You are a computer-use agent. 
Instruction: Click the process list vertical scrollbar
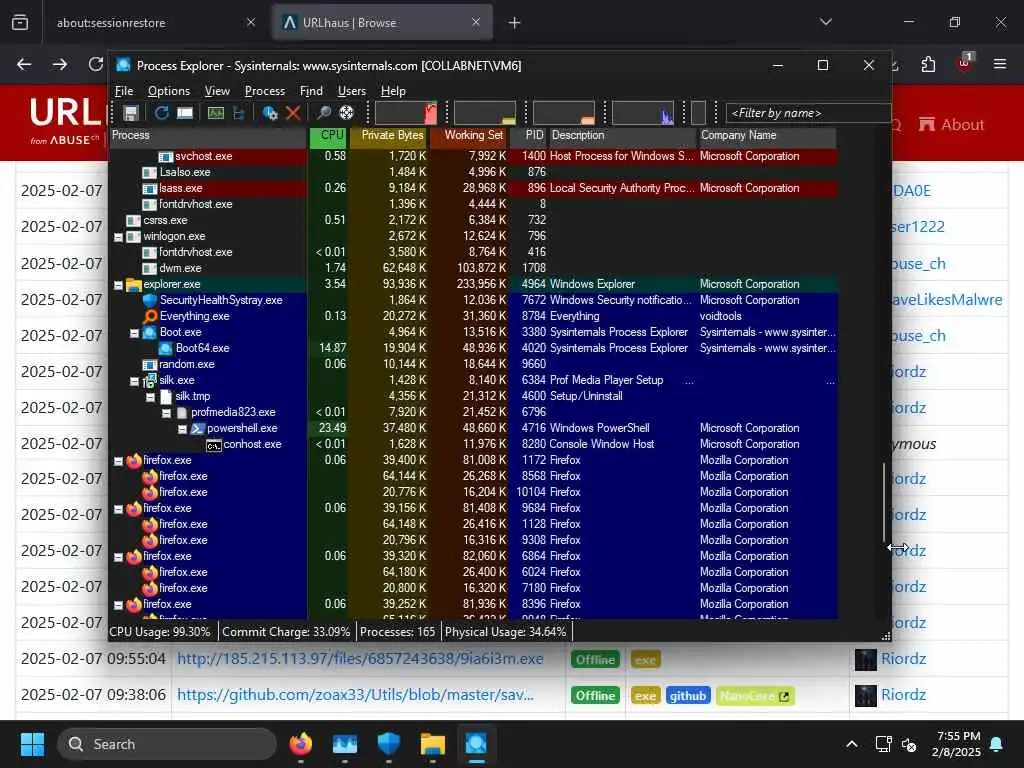coord(884,502)
